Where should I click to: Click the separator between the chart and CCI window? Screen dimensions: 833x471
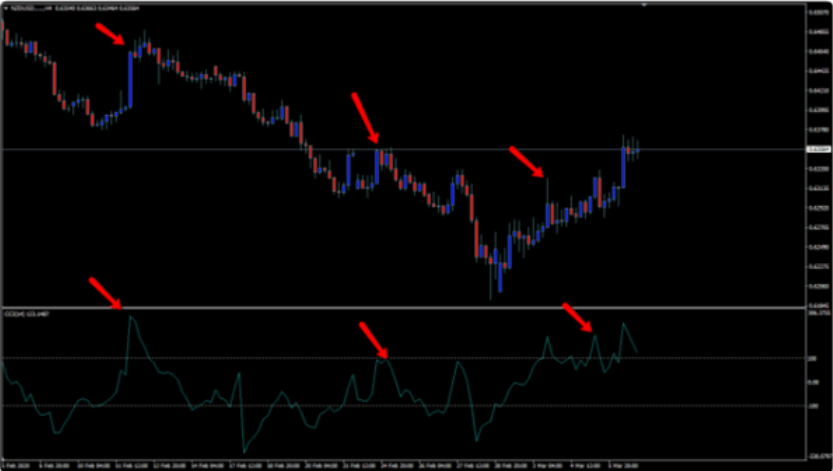coord(400,306)
